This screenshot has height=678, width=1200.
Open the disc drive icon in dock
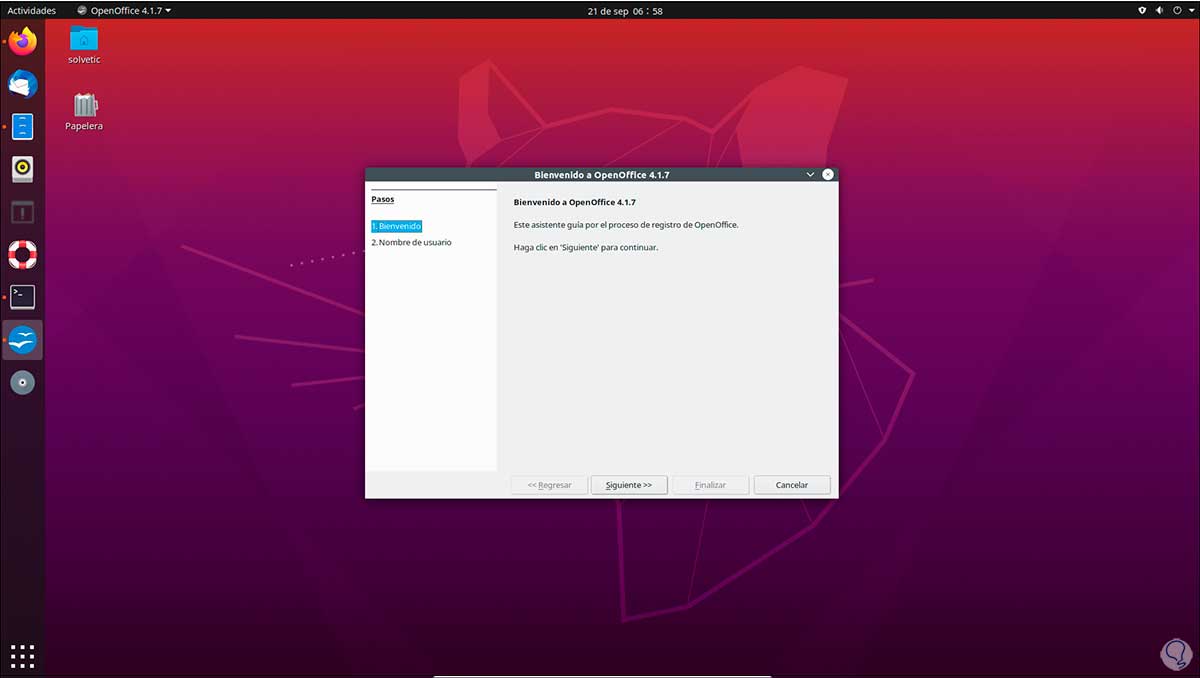tap(22, 383)
